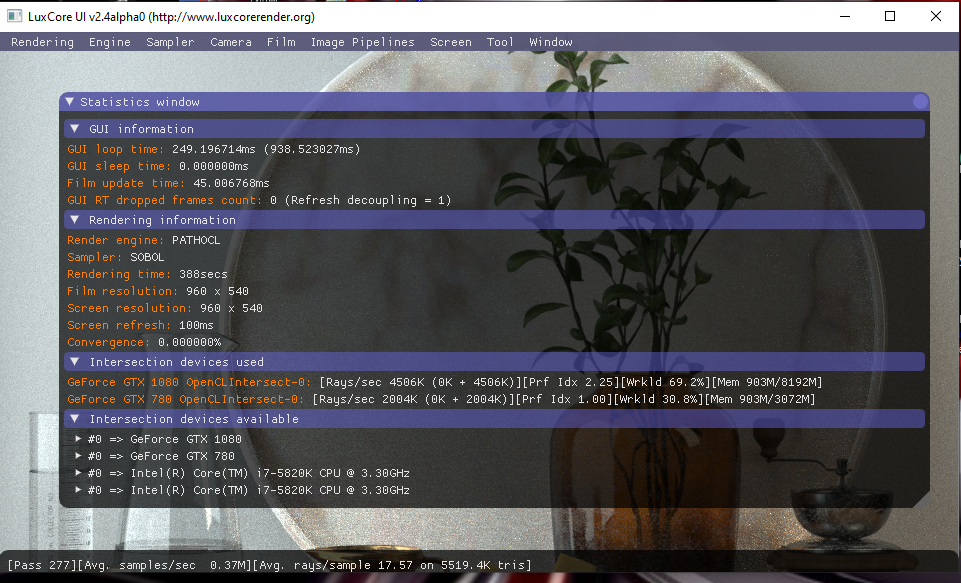
Task: Open the Tool menu
Action: 500,42
